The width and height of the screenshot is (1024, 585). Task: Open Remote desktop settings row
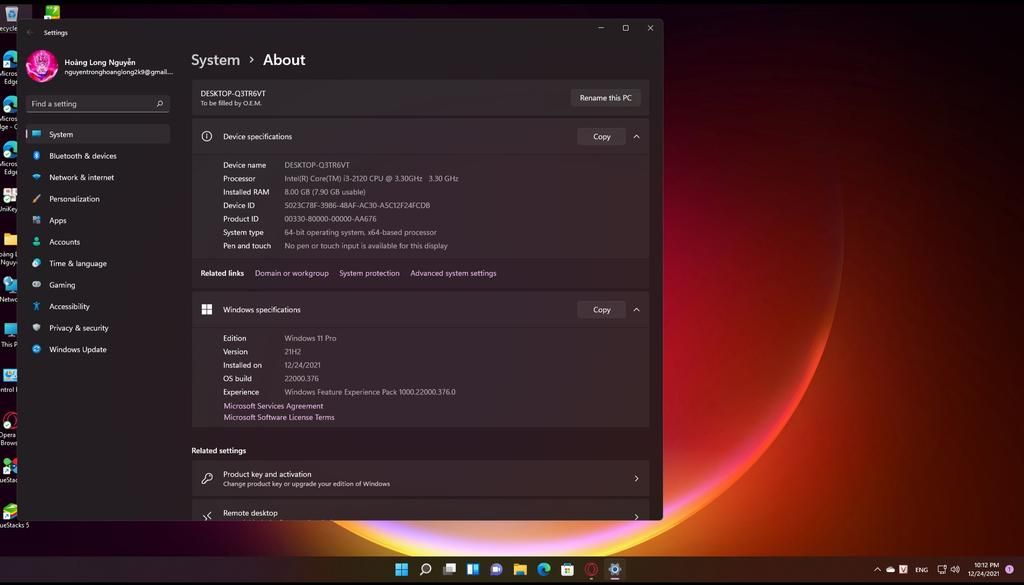pos(421,511)
